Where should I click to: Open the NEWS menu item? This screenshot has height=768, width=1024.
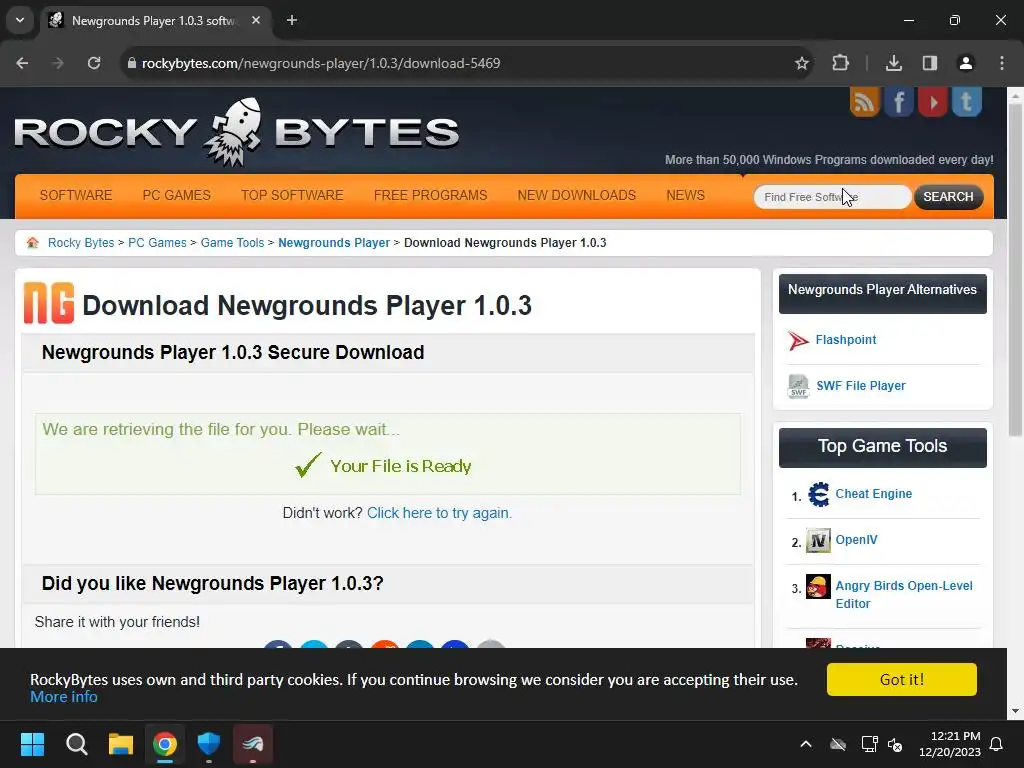(685, 195)
